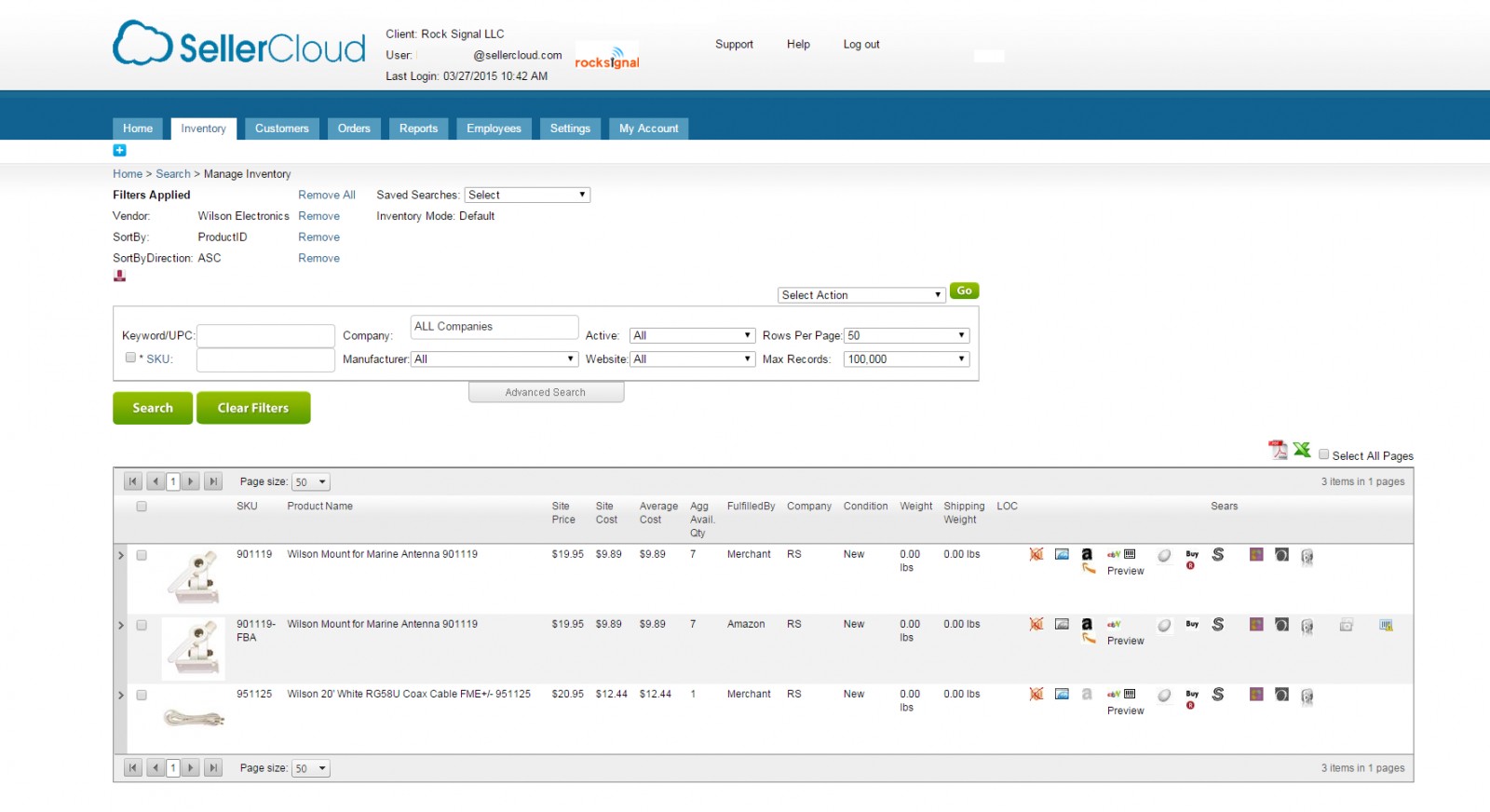
Task: Click barcode icon beside eBay in 901119 row
Action: 1130,554
